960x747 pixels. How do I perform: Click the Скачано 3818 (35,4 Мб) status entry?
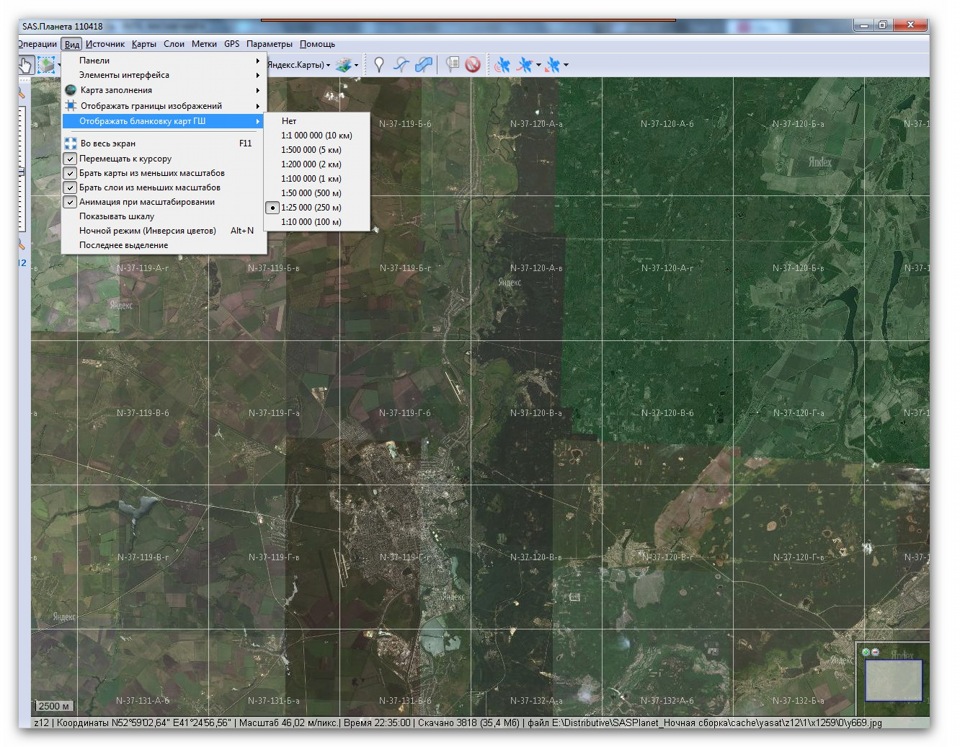point(468,723)
